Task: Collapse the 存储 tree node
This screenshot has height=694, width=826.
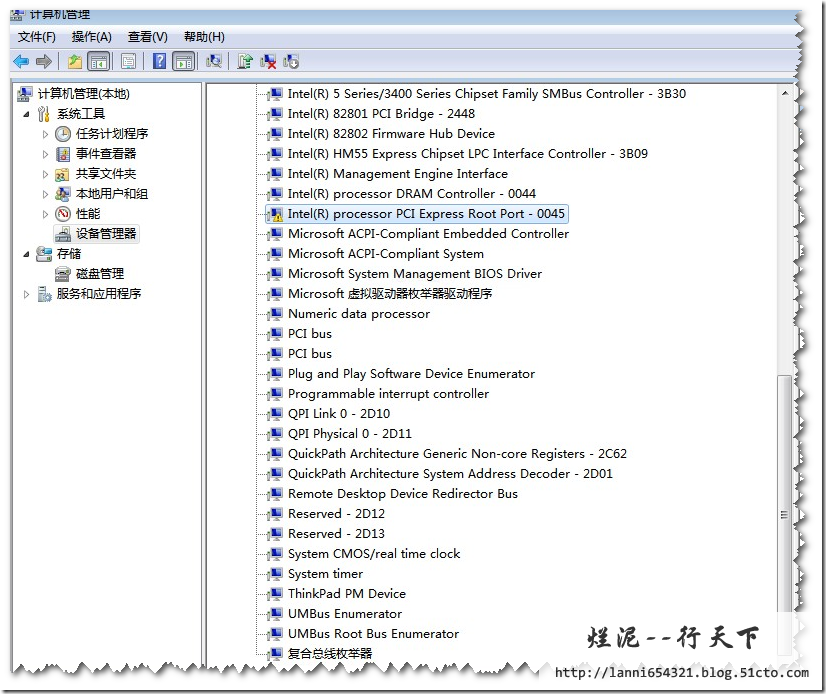Action: click(x=26, y=254)
